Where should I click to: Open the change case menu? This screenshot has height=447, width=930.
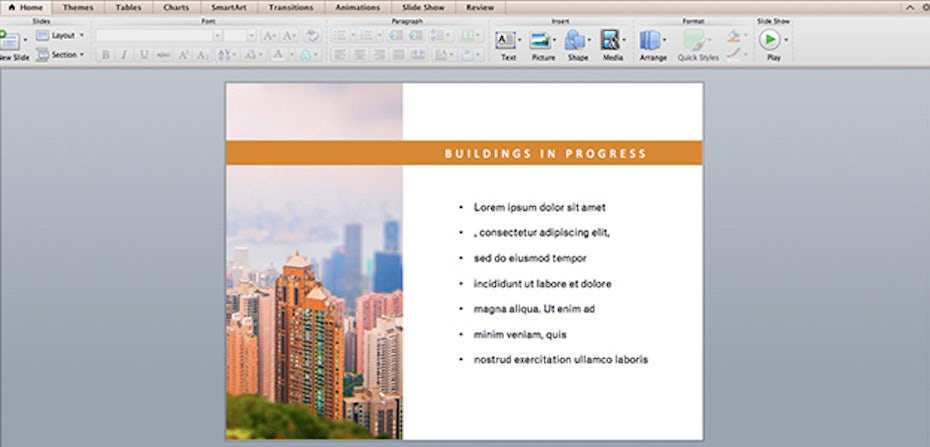click(253, 55)
